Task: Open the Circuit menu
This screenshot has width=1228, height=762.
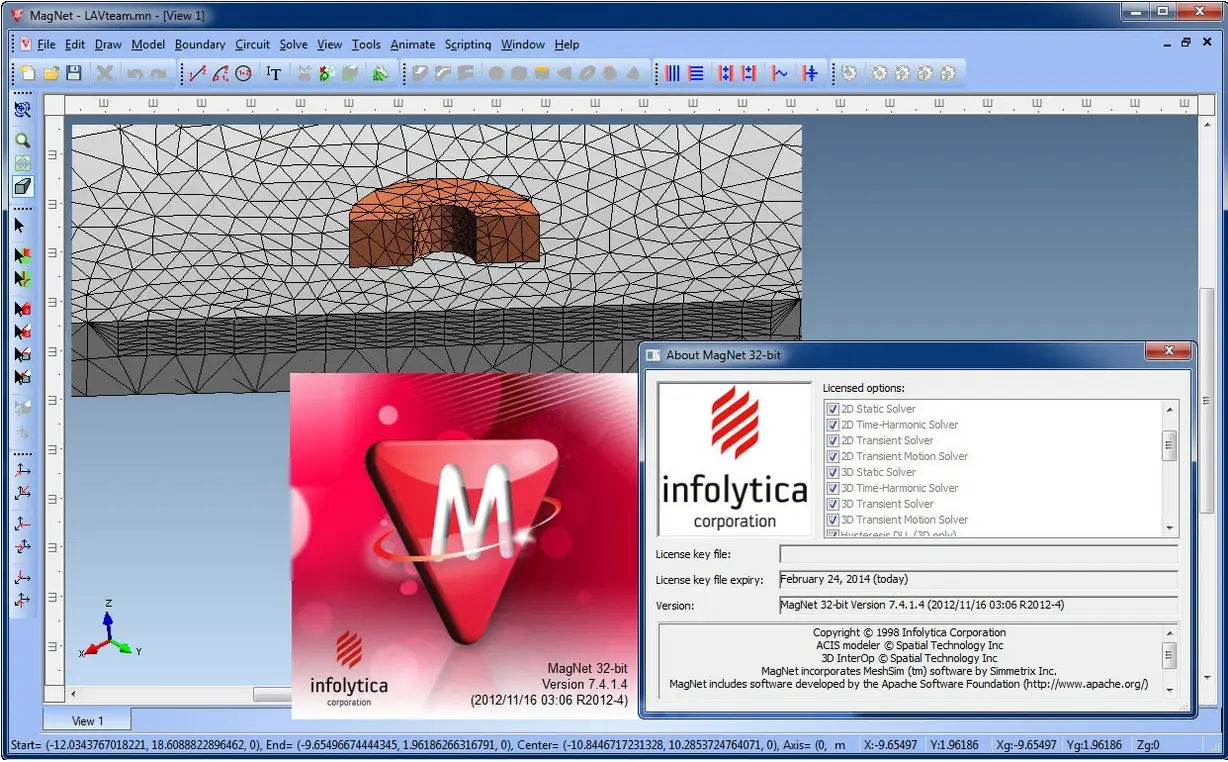Action: coord(253,44)
